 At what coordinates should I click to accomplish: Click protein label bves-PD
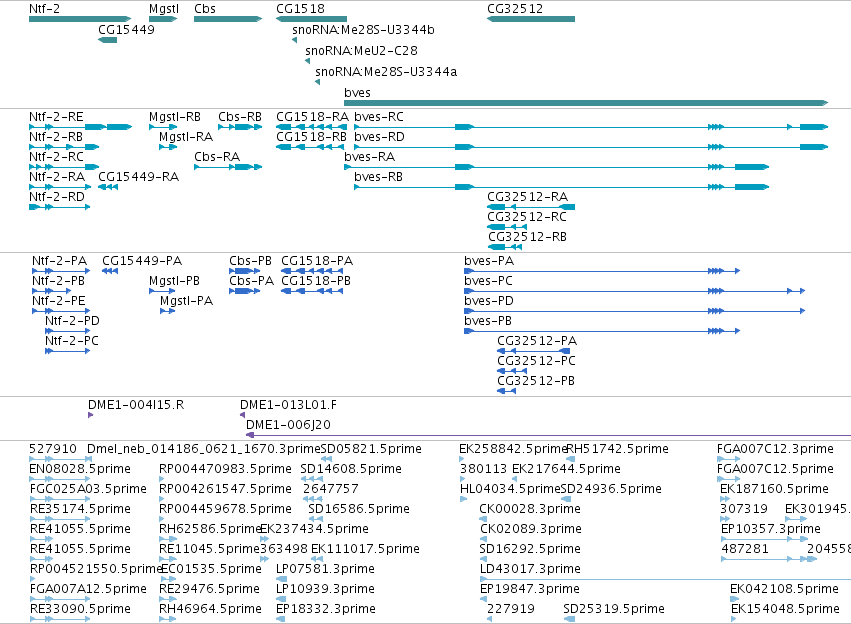489,301
